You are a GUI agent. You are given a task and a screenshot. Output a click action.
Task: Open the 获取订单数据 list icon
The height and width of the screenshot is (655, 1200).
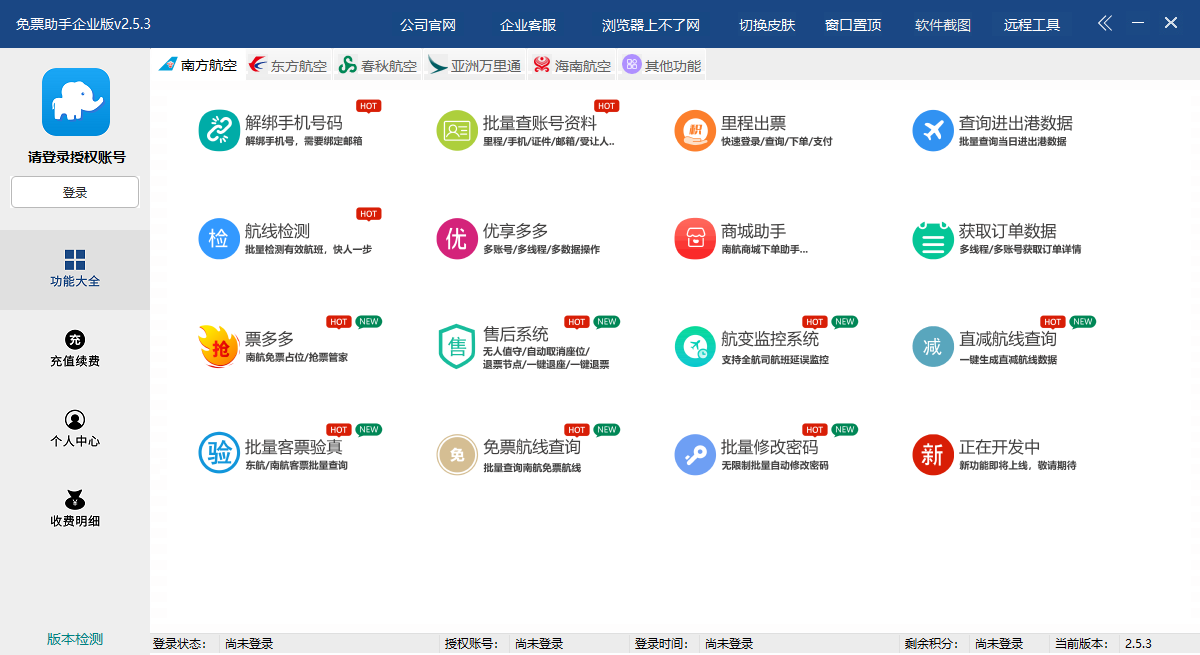click(x=933, y=239)
